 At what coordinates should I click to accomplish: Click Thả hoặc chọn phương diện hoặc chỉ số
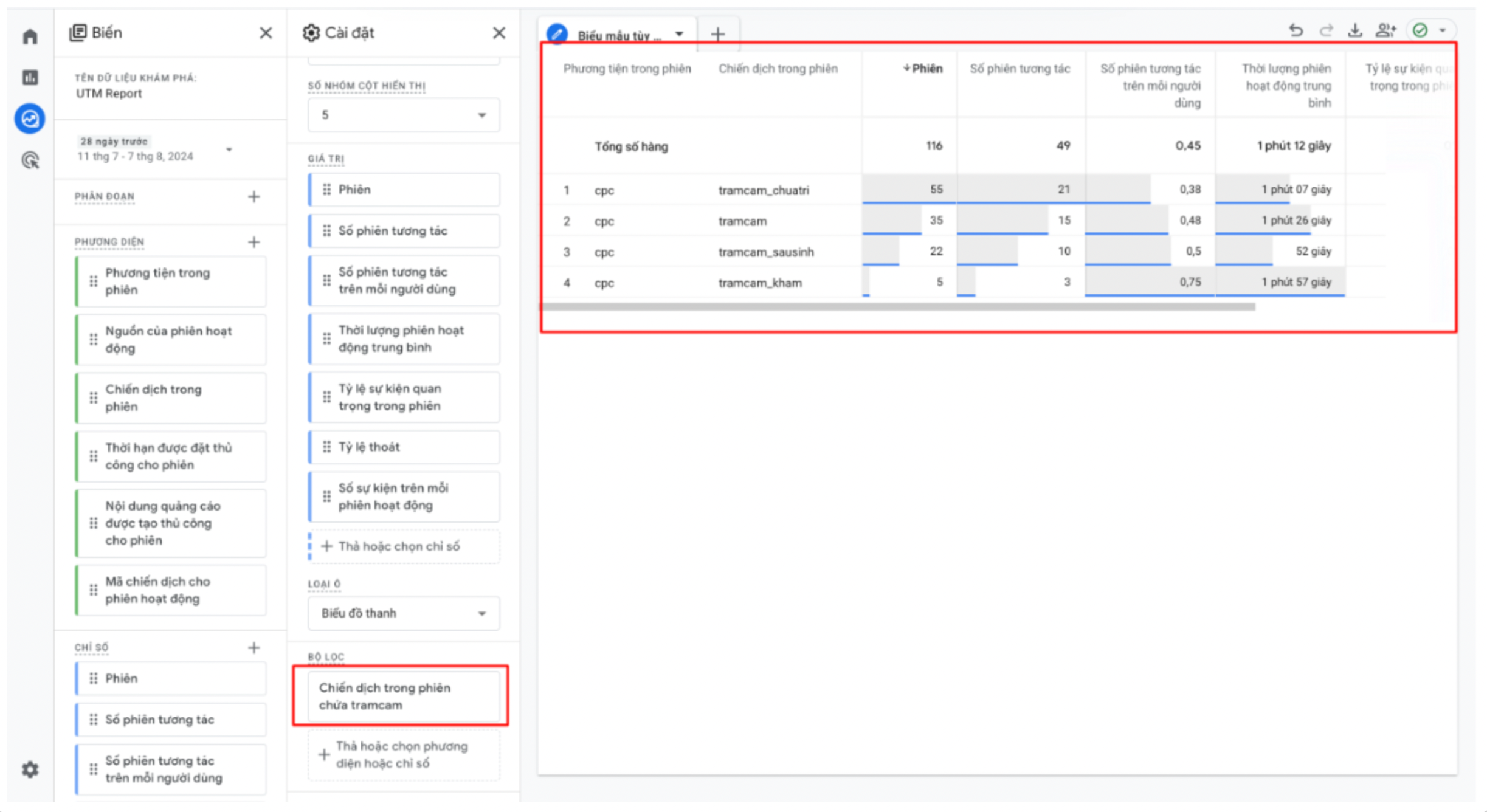[x=404, y=755]
